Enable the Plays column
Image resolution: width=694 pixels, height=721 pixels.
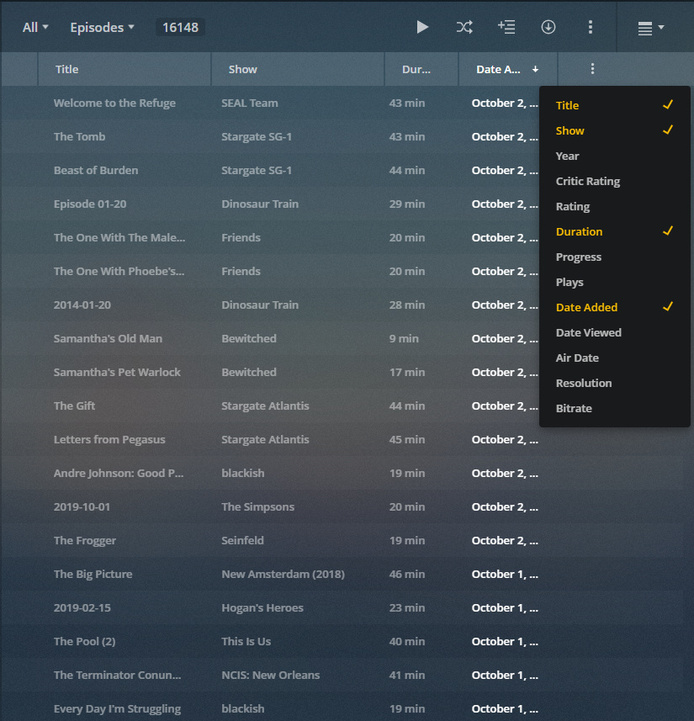pyautogui.click(x=614, y=282)
